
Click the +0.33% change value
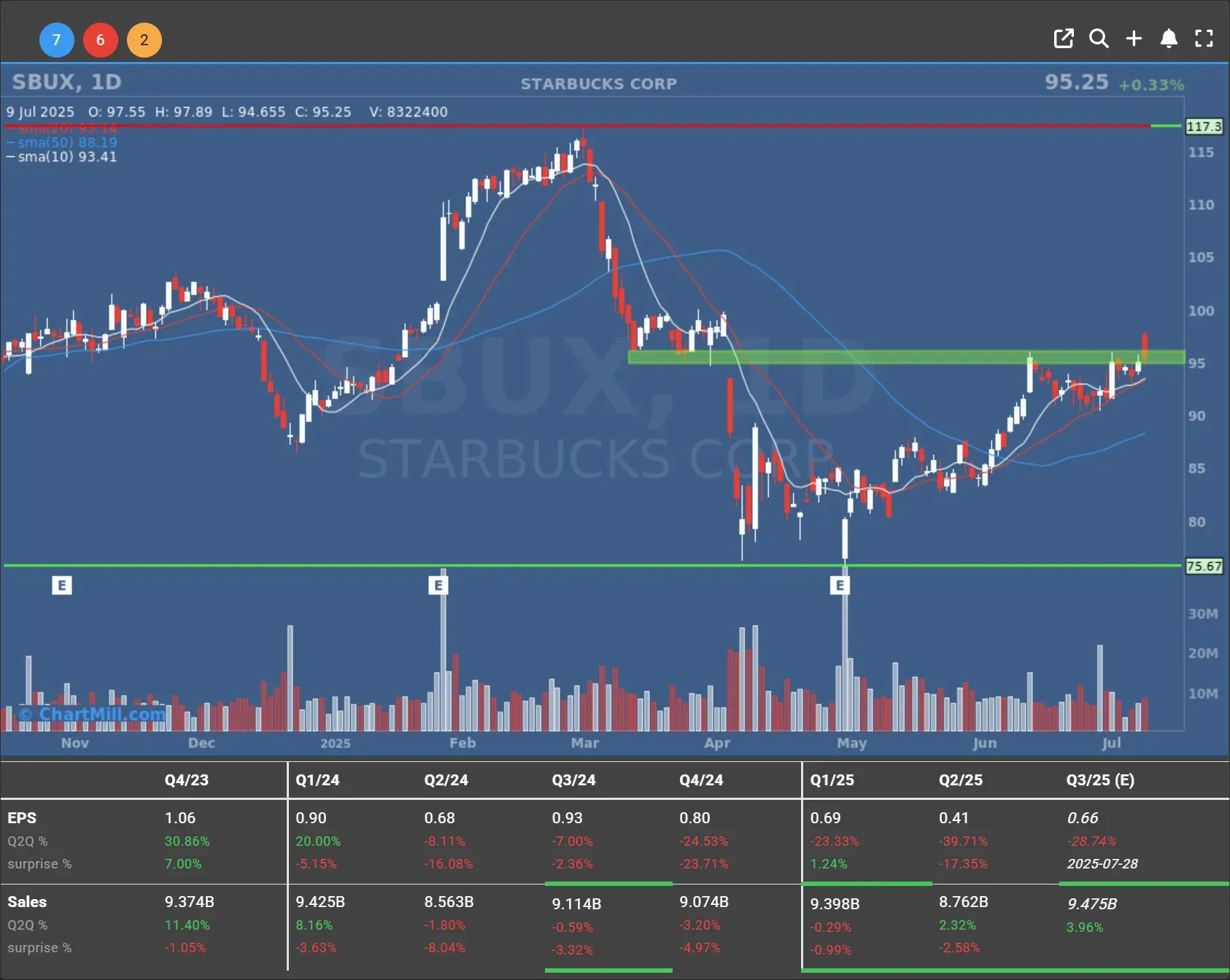pyautogui.click(x=1151, y=85)
